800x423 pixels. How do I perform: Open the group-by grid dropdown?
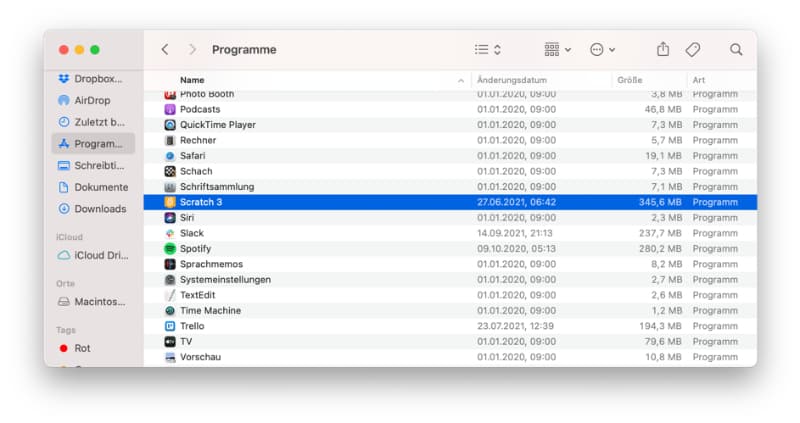coord(557,49)
